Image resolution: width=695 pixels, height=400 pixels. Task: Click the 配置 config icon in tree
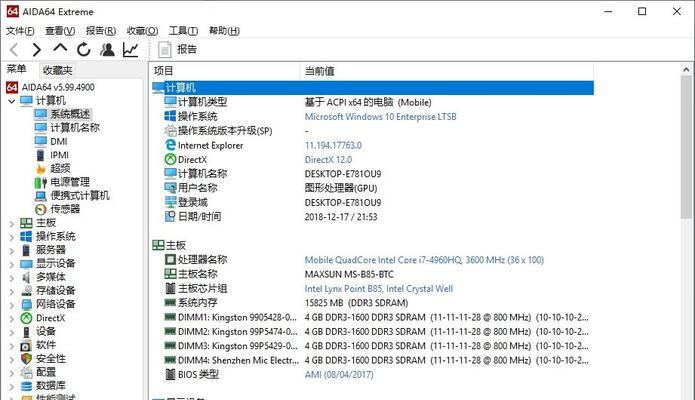pyautogui.click(x=26, y=373)
